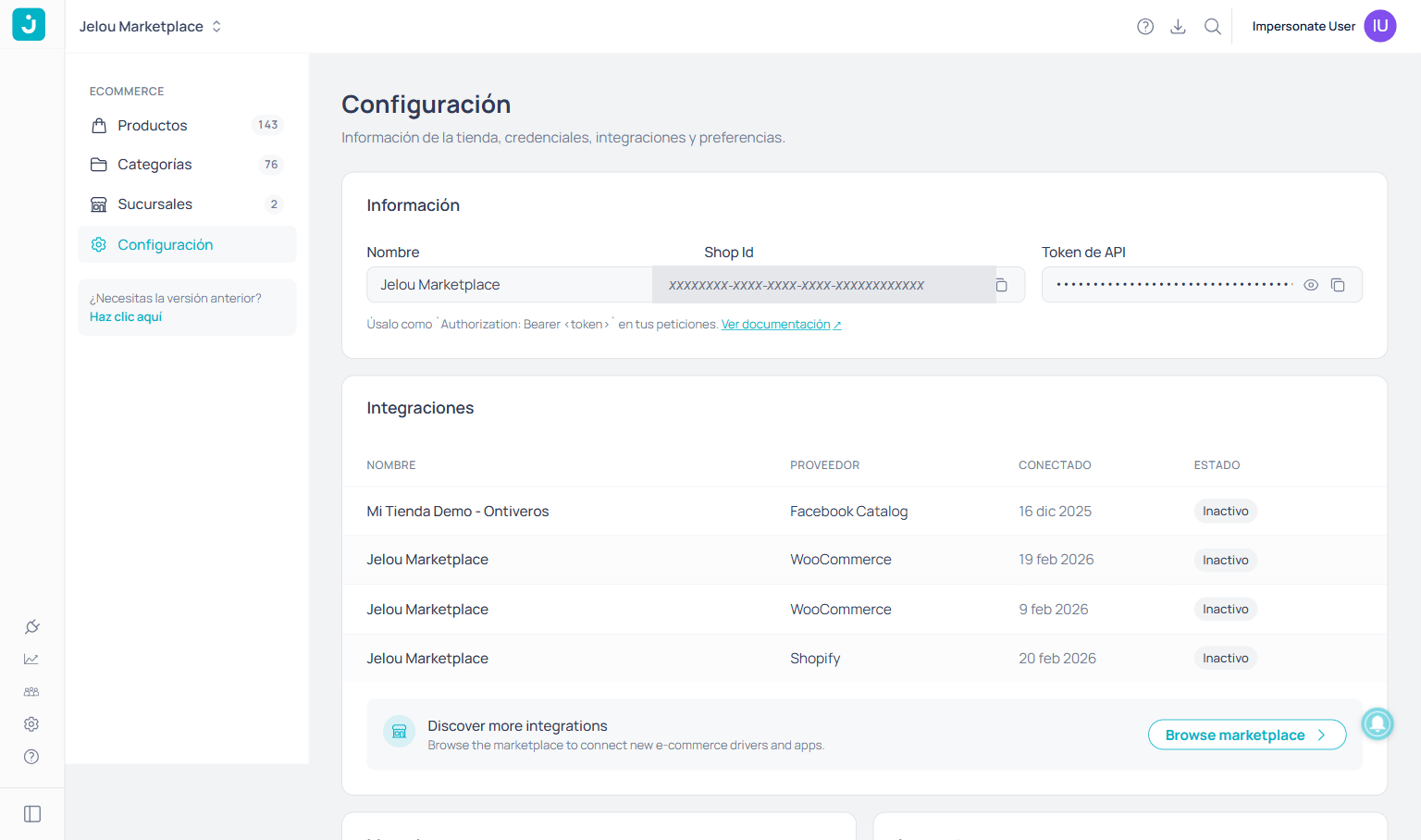Click the '20 feb 2026' connected date
Viewport: 1421px width, 840px height.
[1057, 659]
